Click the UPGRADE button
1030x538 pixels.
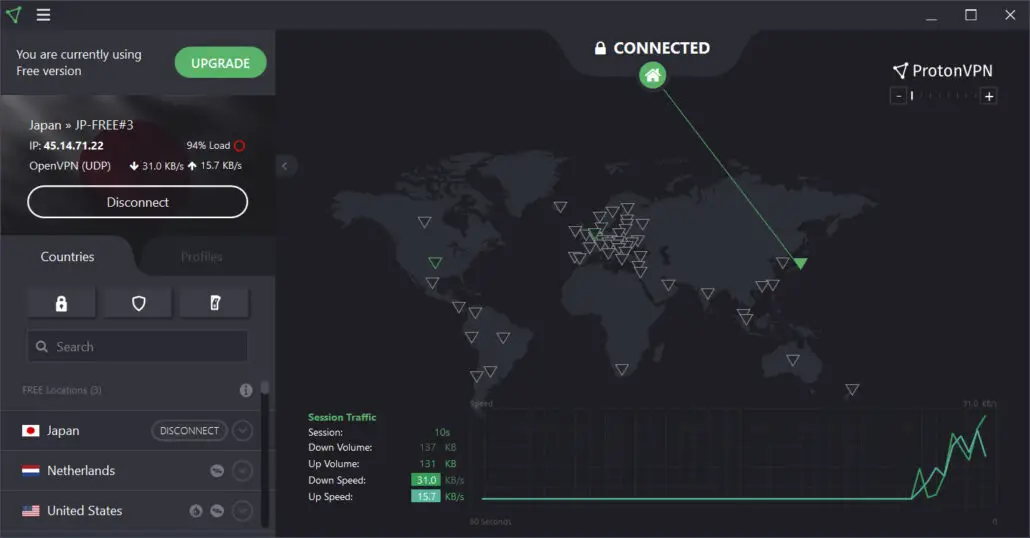point(220,63)
